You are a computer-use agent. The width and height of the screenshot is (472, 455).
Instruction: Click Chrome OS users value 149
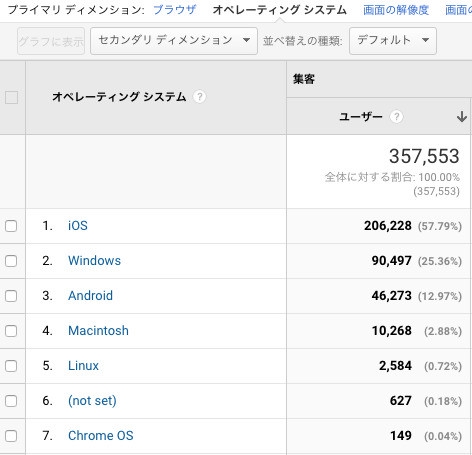401,436
